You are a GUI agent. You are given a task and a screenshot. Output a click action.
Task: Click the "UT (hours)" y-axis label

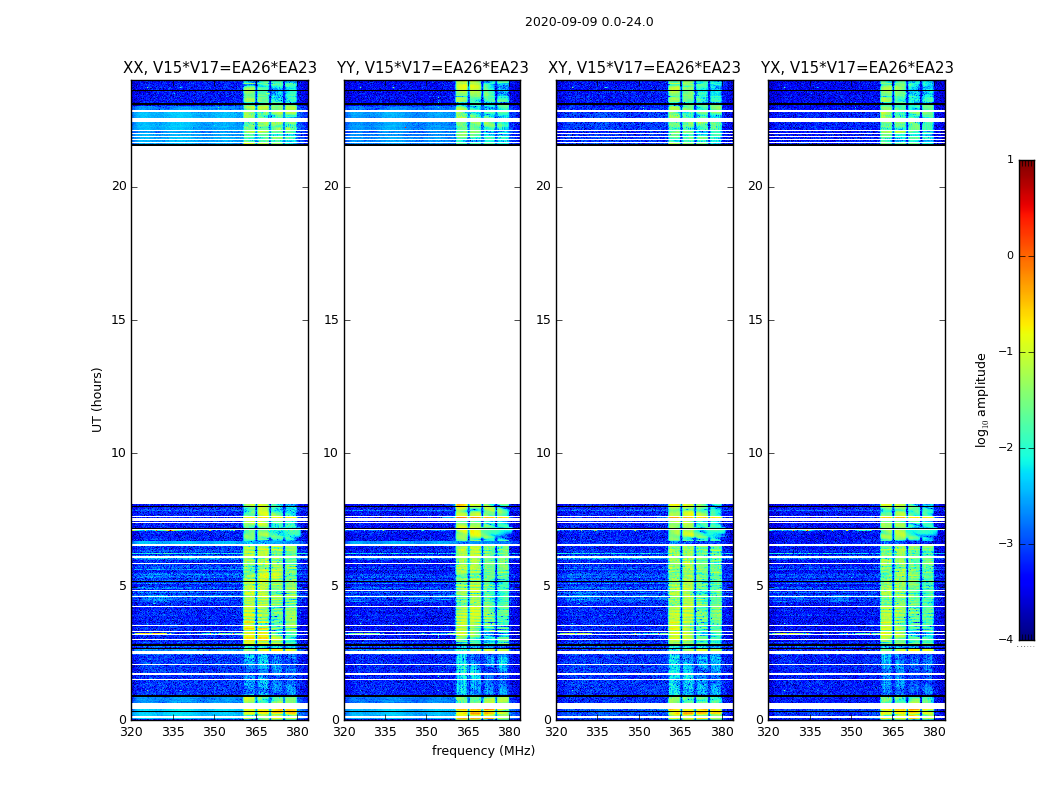97,399
